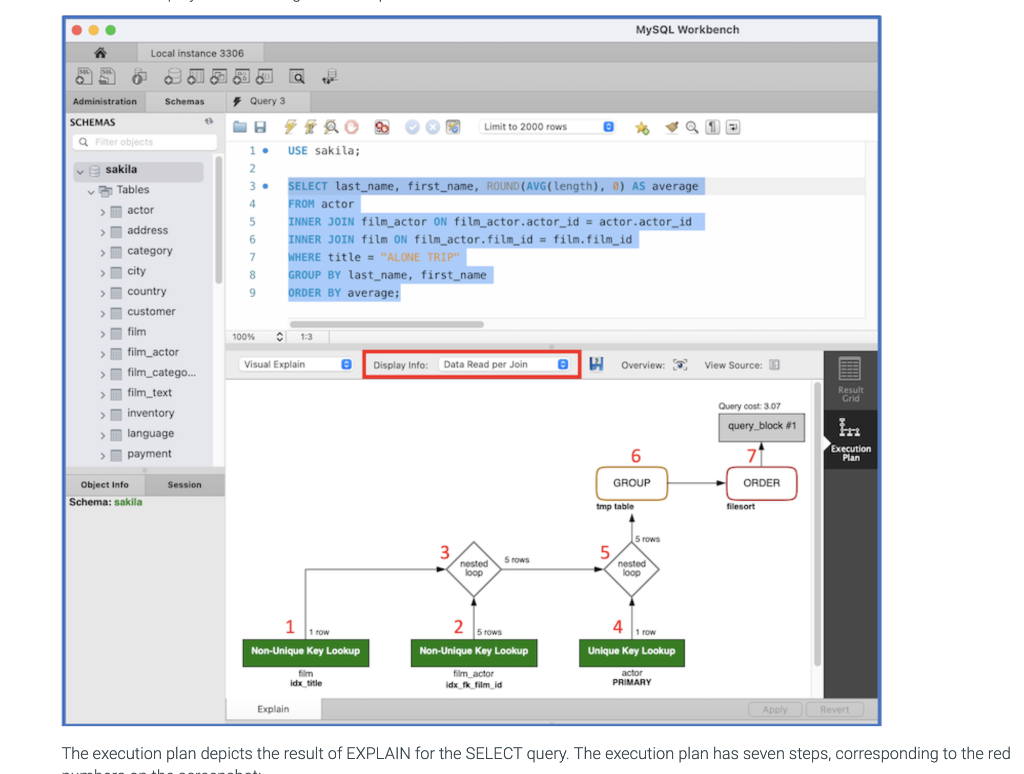Expand the film_actor table node
1024x774 pixels.
(103, 354)
